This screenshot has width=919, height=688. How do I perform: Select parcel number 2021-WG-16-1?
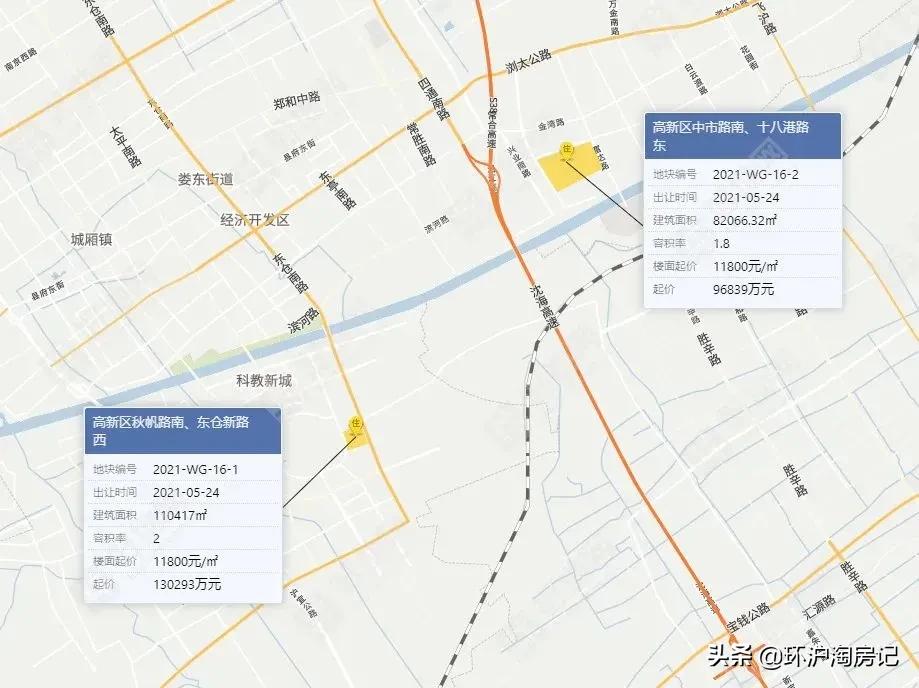point(196,469)
